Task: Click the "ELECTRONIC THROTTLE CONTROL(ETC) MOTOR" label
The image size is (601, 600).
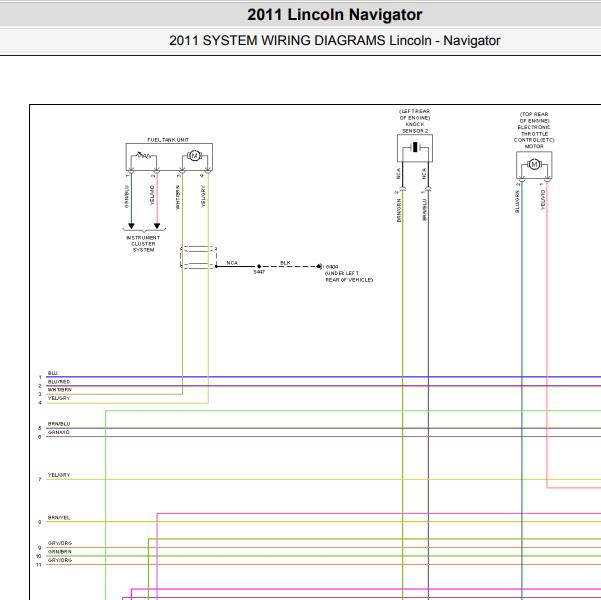Action: [534, 136]
